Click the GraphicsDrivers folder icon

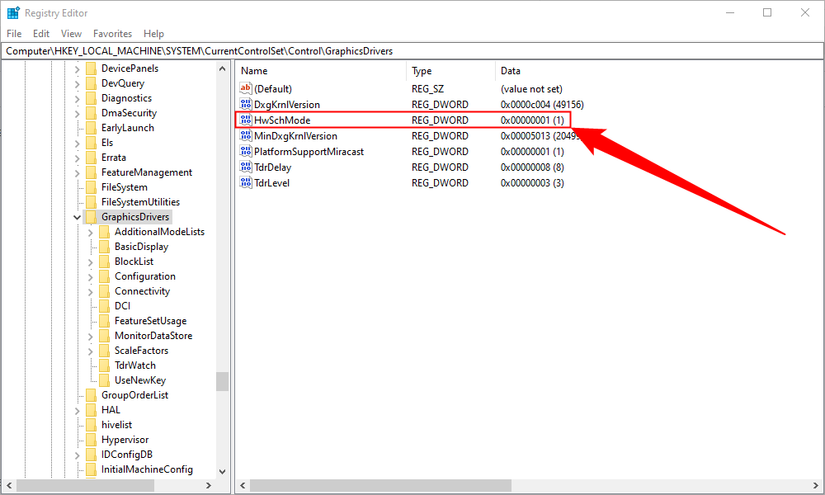[x=91, y=217]
